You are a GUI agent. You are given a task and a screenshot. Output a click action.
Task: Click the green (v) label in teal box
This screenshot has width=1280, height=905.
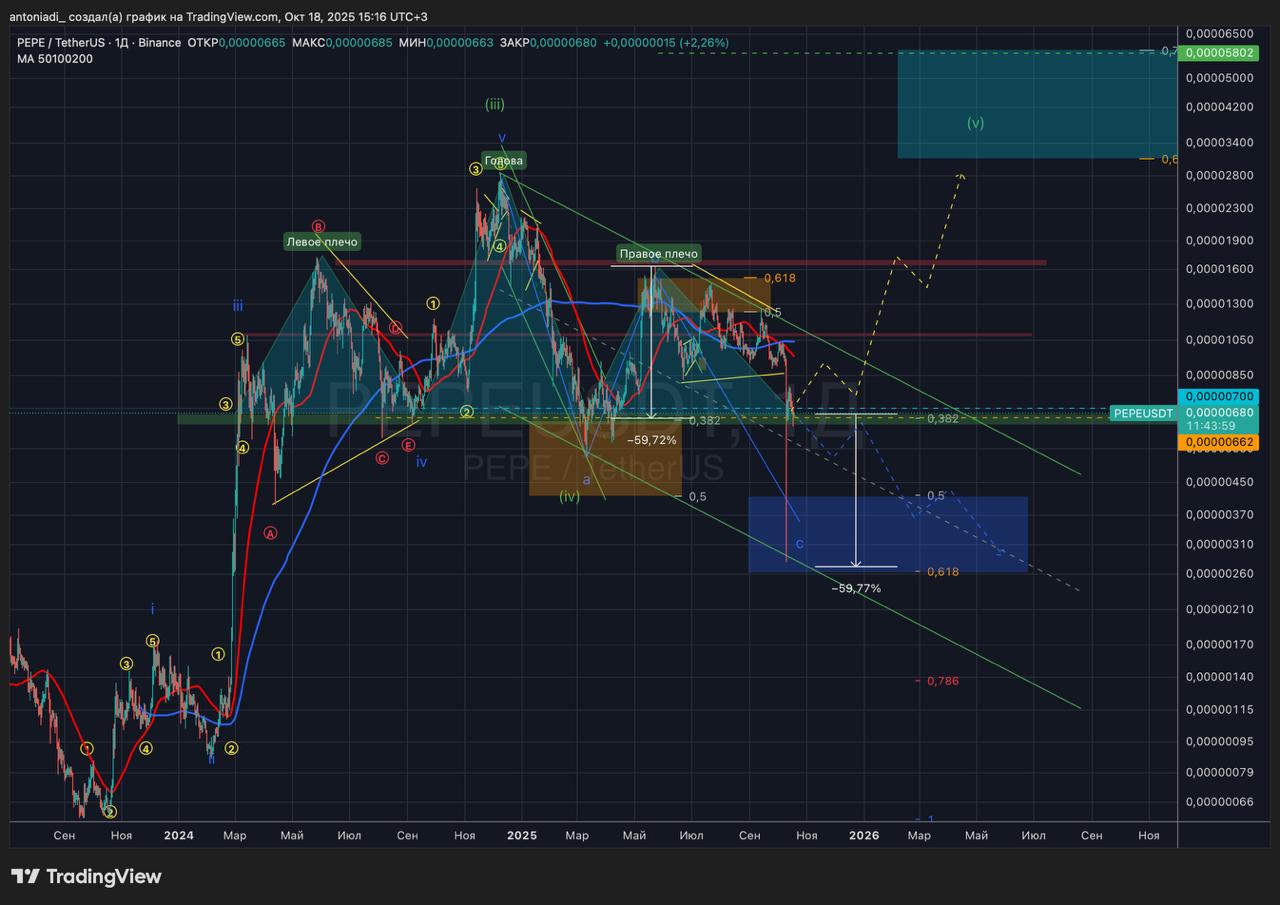pyautogui.click(x=976, y=123)
